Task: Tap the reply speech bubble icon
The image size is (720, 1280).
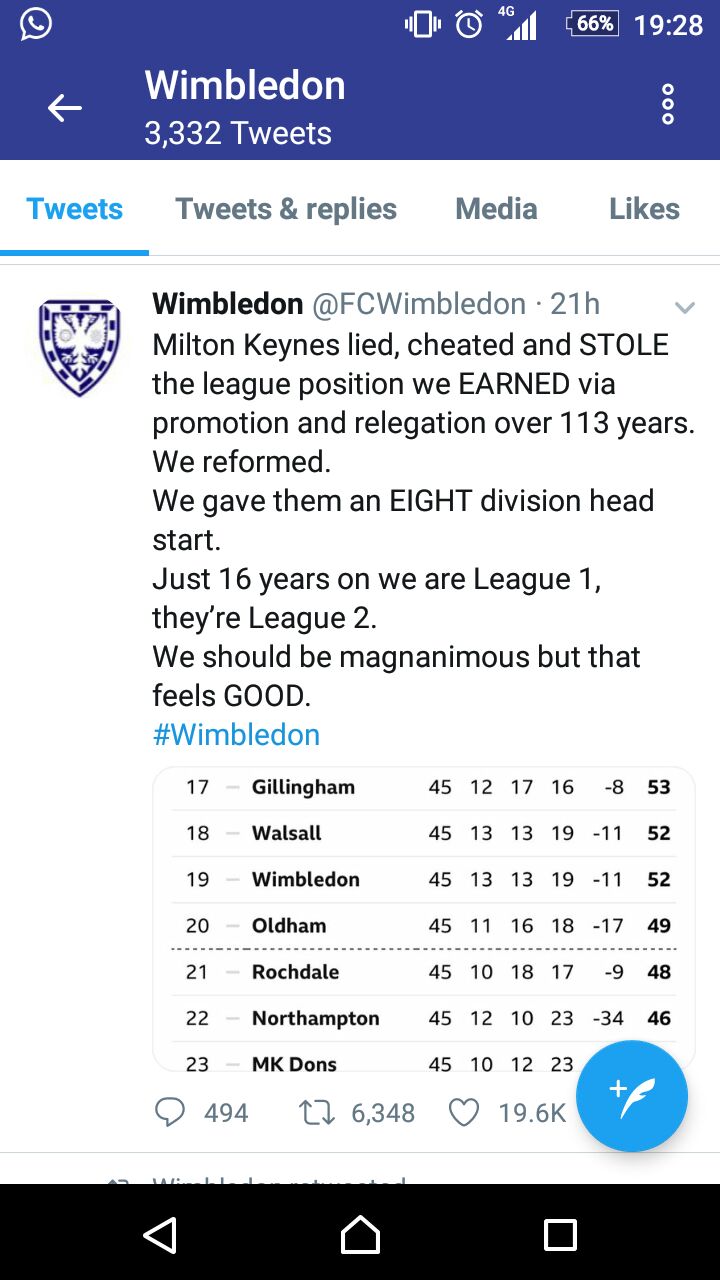Action: 170,1112
